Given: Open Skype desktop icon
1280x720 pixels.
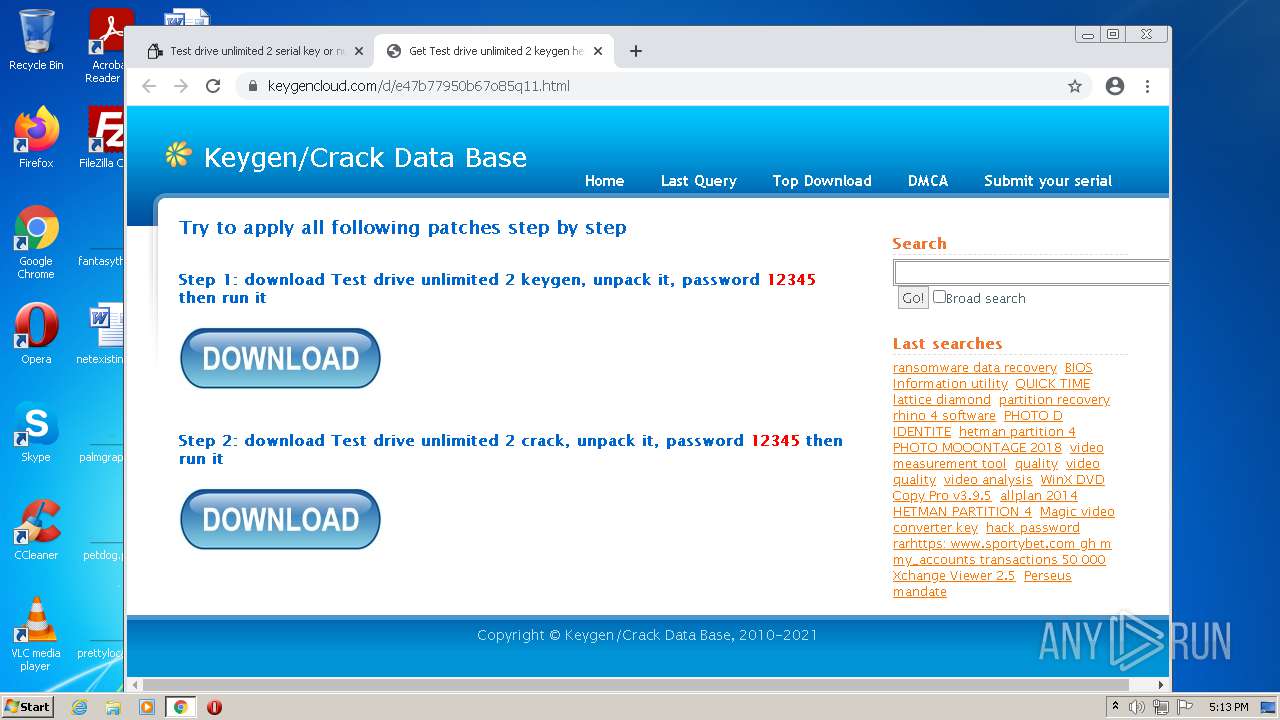Looking at the screenshot, I should pyautogui.click(x=36, y=432).
